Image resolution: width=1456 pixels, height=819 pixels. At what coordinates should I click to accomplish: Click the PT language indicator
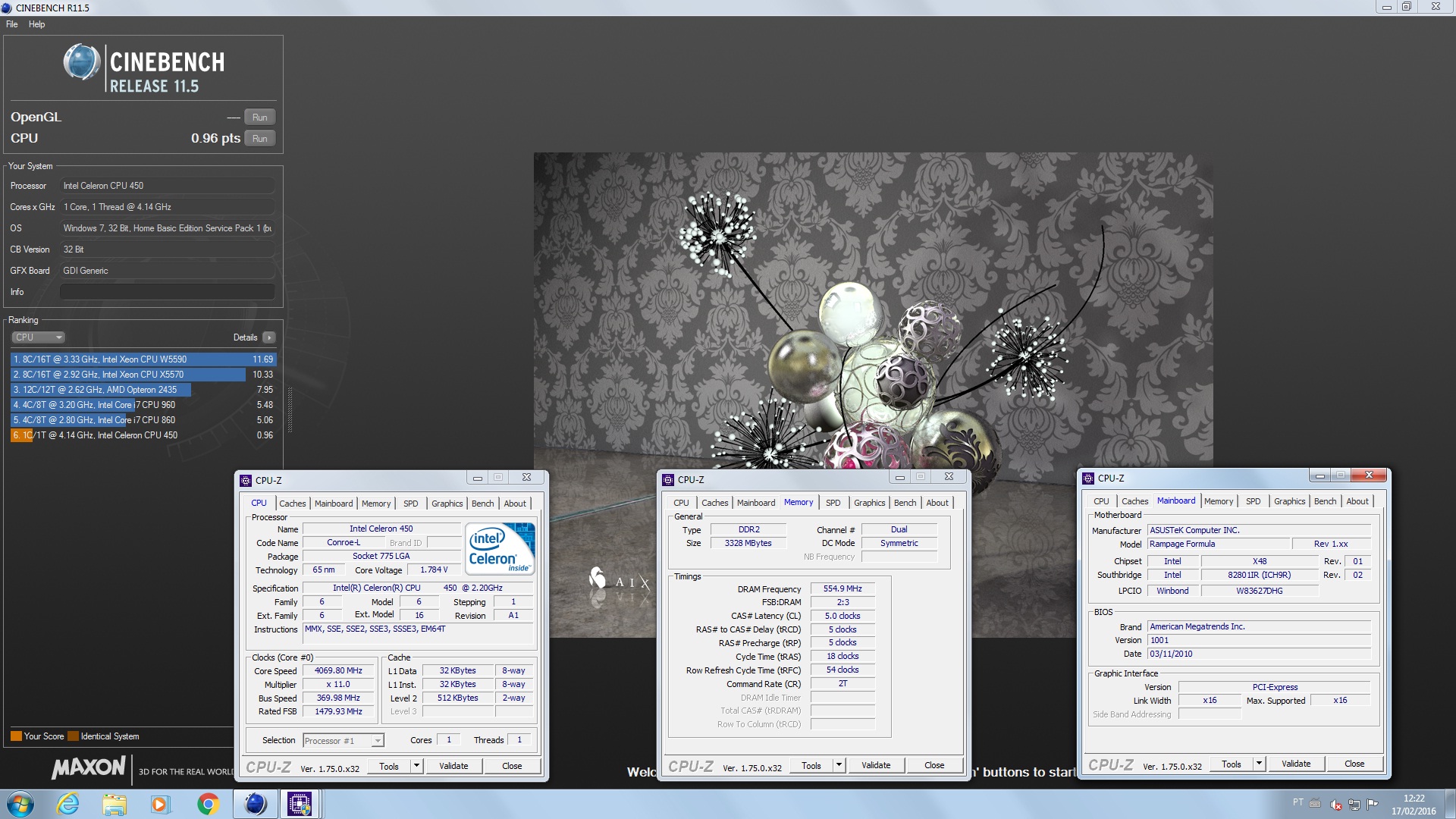coord(1298,802)
